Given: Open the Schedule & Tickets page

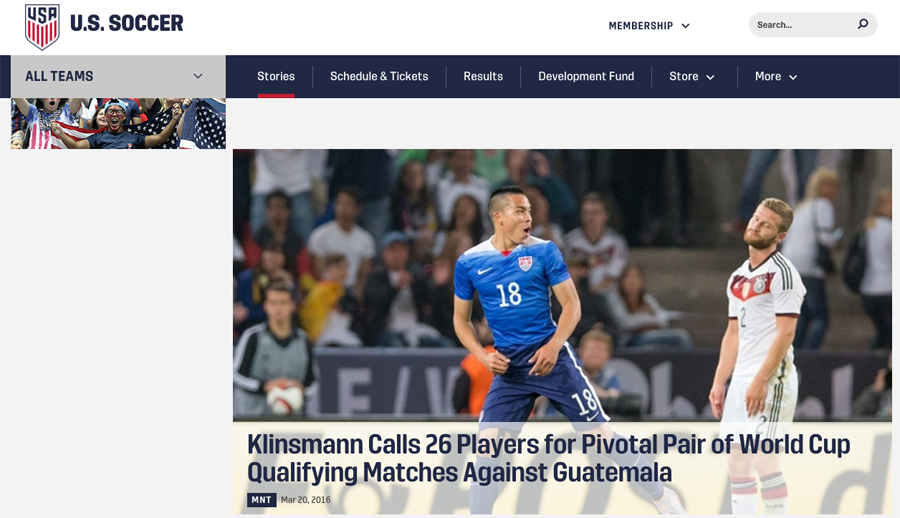Looking at the screenshot, I should 379,76.
